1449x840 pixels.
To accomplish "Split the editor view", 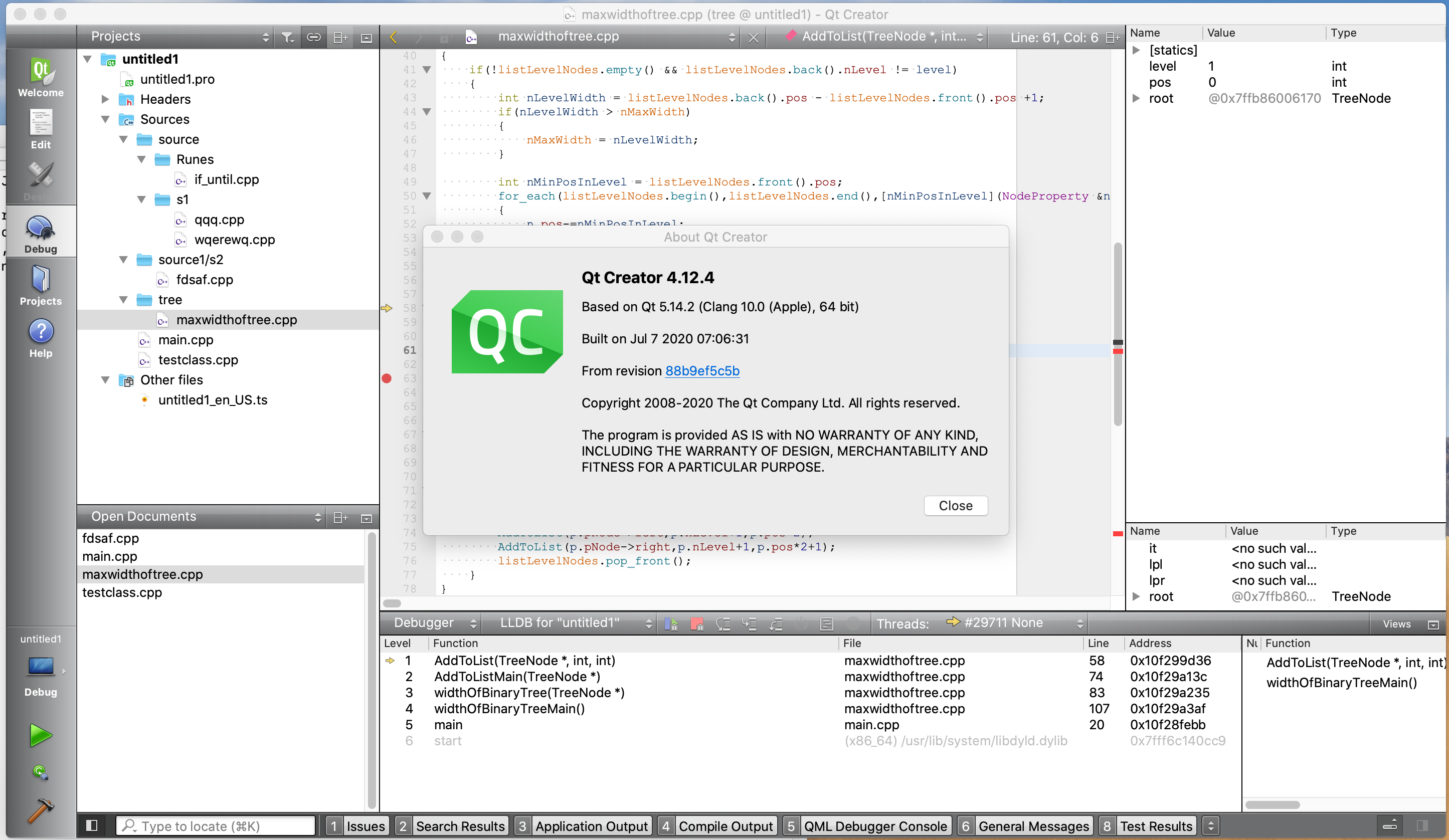I will (1113, 38).
